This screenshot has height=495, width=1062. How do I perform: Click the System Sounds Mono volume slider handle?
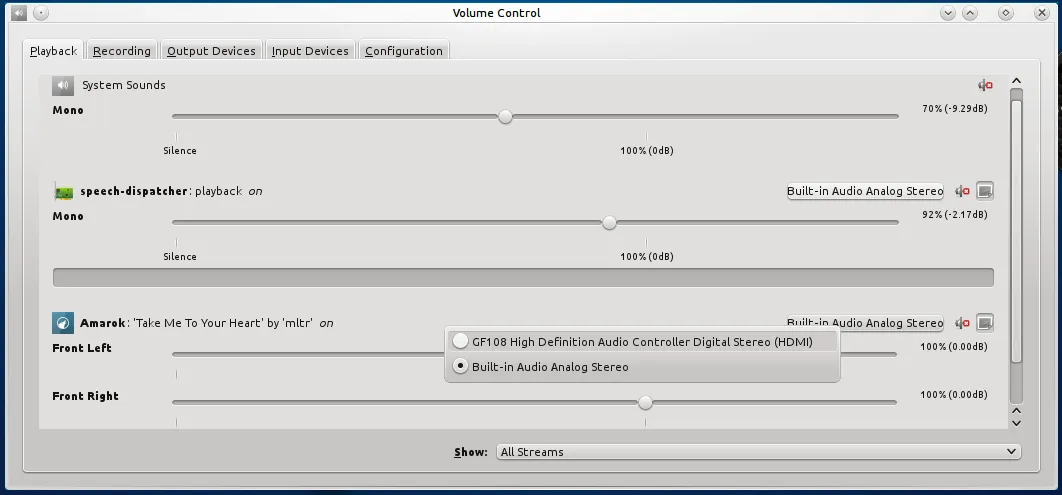click(x=505, y=116)
